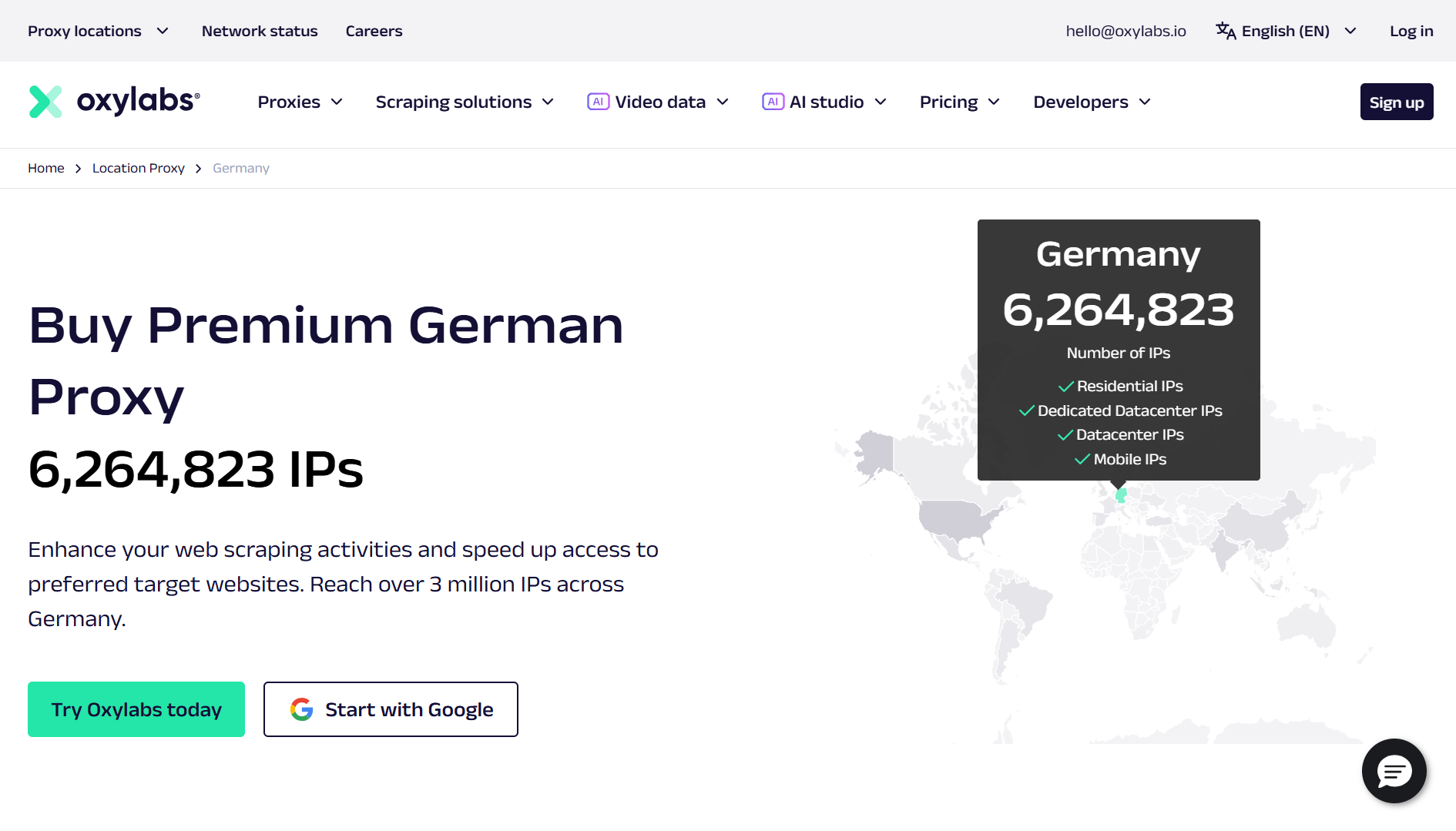Expand the Video data chevron
The height and width of the screenshot is (831, 1456).
click(x=723, y=102)
